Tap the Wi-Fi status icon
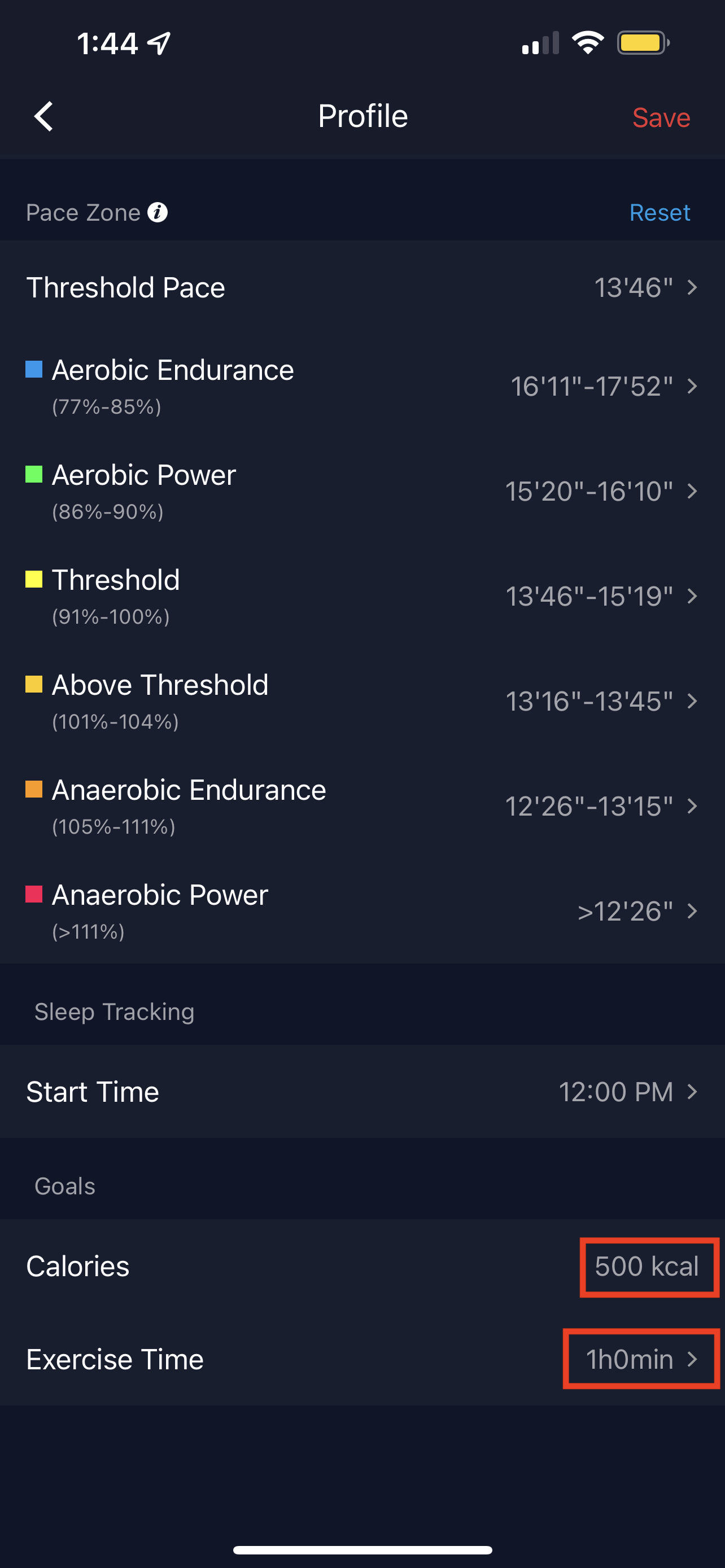This screenshot has width=725, height=1568. point(587,43)
